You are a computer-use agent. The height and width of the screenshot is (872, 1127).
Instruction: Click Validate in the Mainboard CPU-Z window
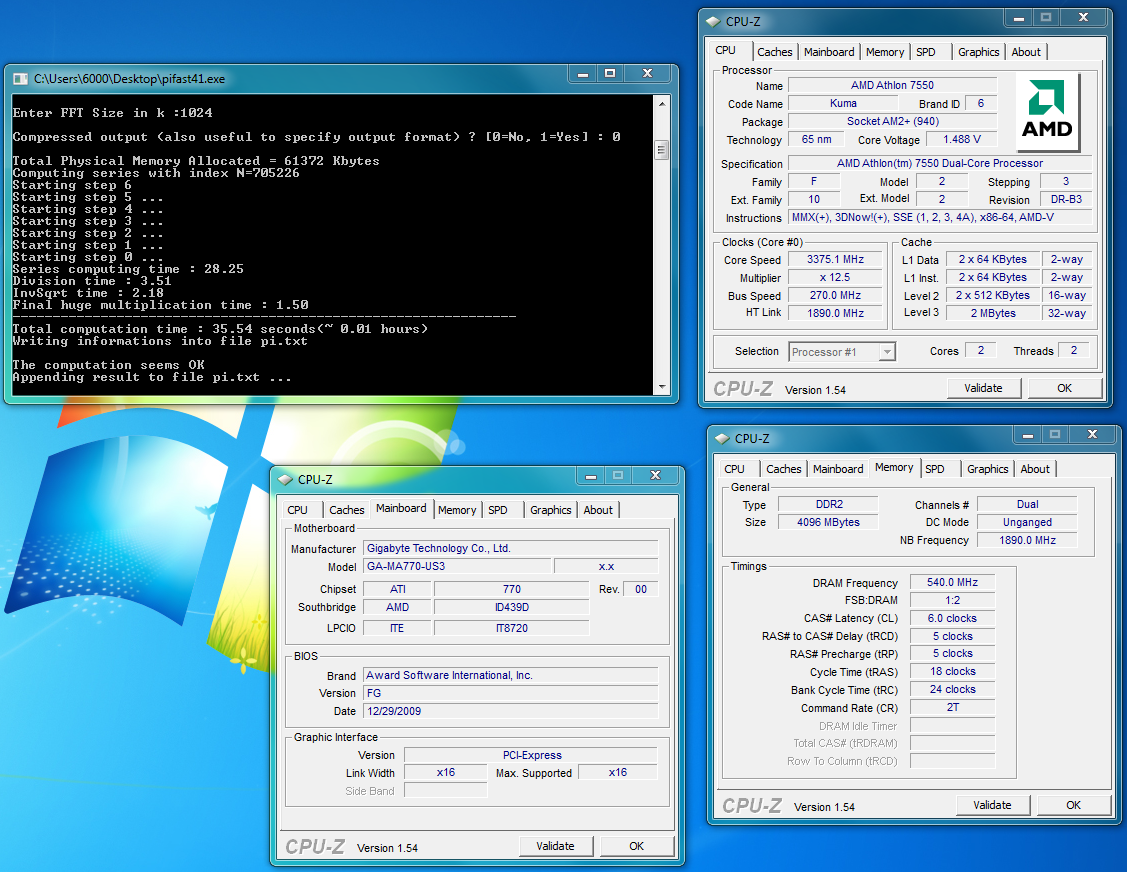(x=556, y=846)
